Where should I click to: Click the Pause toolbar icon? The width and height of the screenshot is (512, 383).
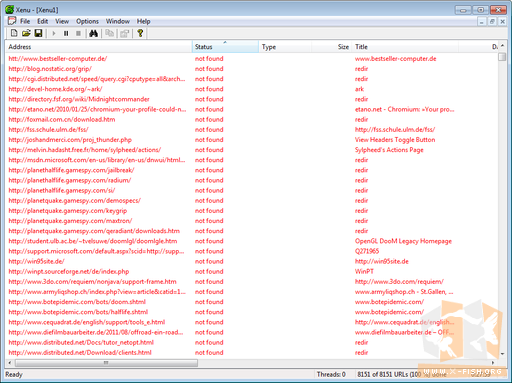[66, 33]
